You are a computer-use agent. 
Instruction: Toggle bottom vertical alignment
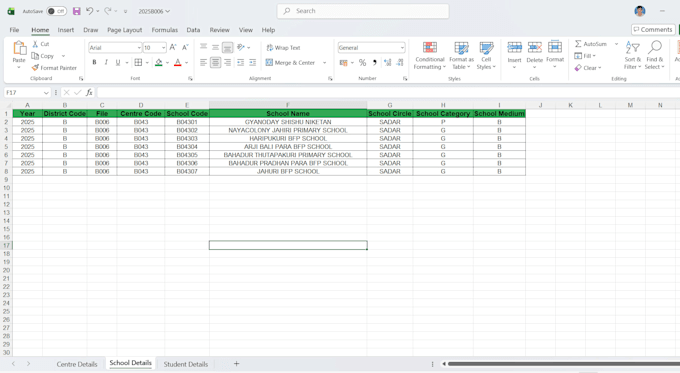[228, 47]
